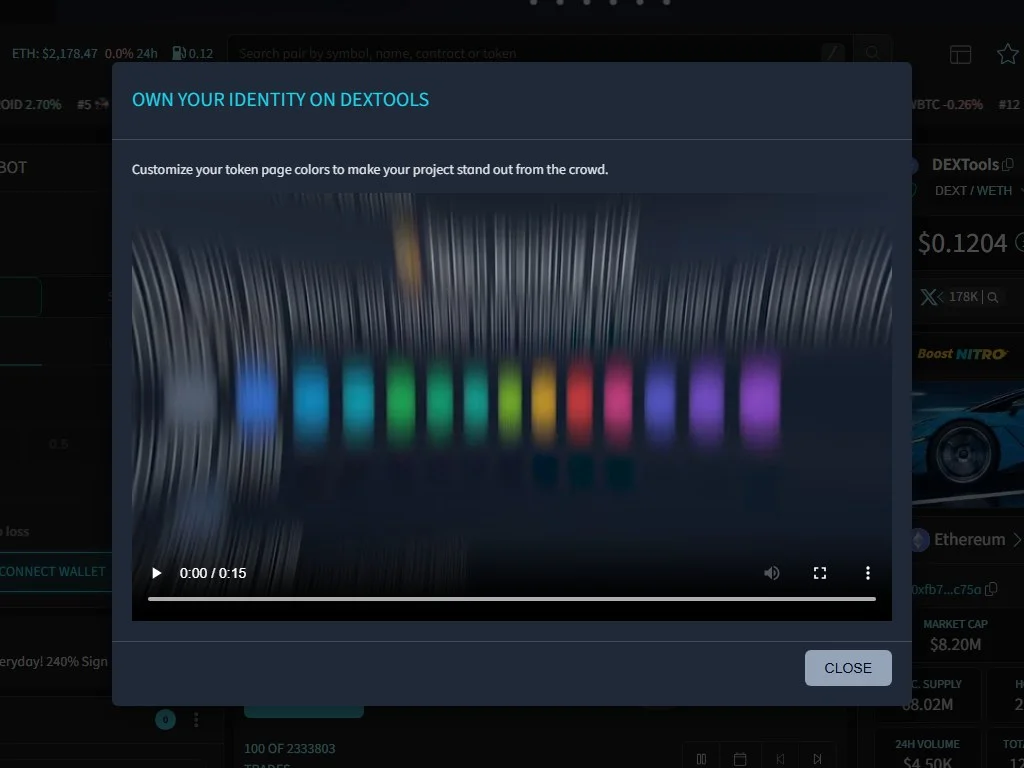Click the gas price indicator
This screenshot has width=1024, height=768.
coord(193,54)
